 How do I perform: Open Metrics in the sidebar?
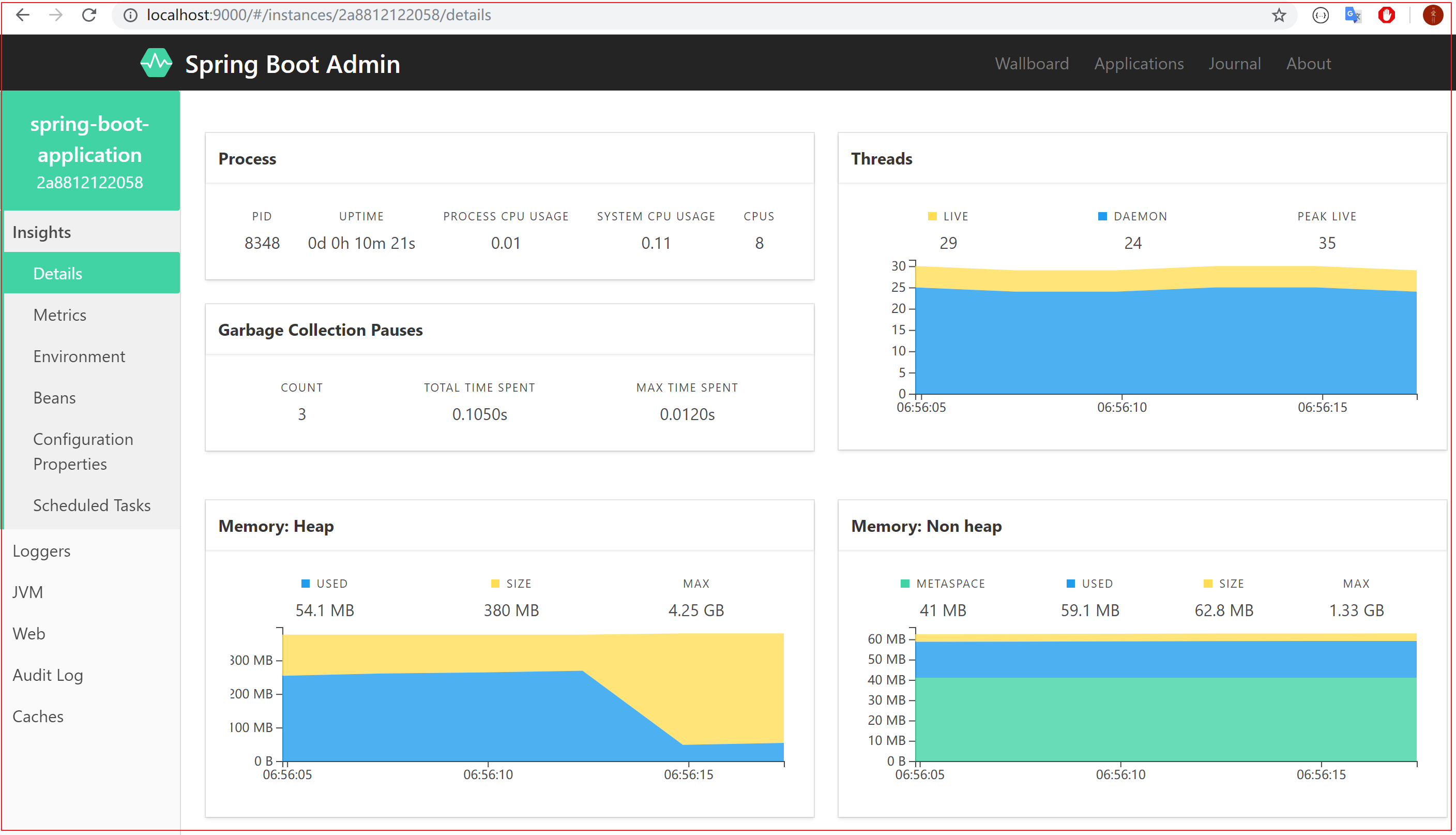pos(92,314)
